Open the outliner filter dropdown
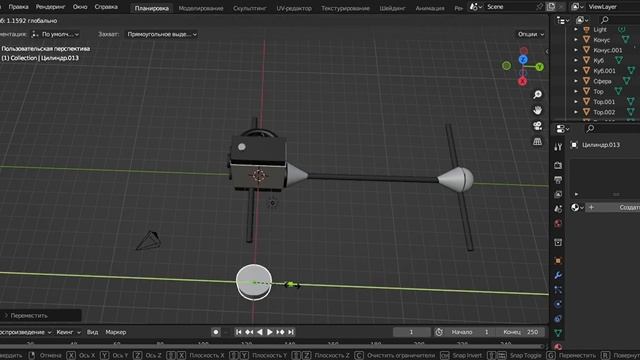 (582, 20)
